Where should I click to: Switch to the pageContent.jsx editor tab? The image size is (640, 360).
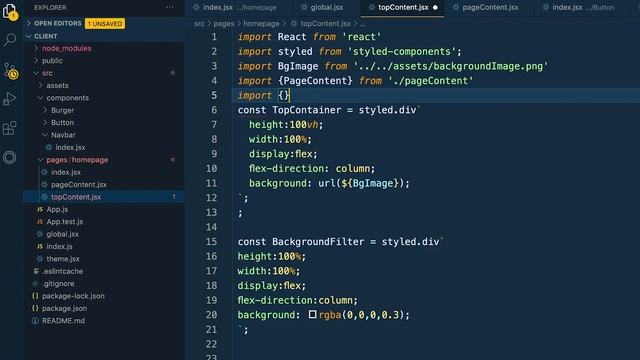coord(486,7)
